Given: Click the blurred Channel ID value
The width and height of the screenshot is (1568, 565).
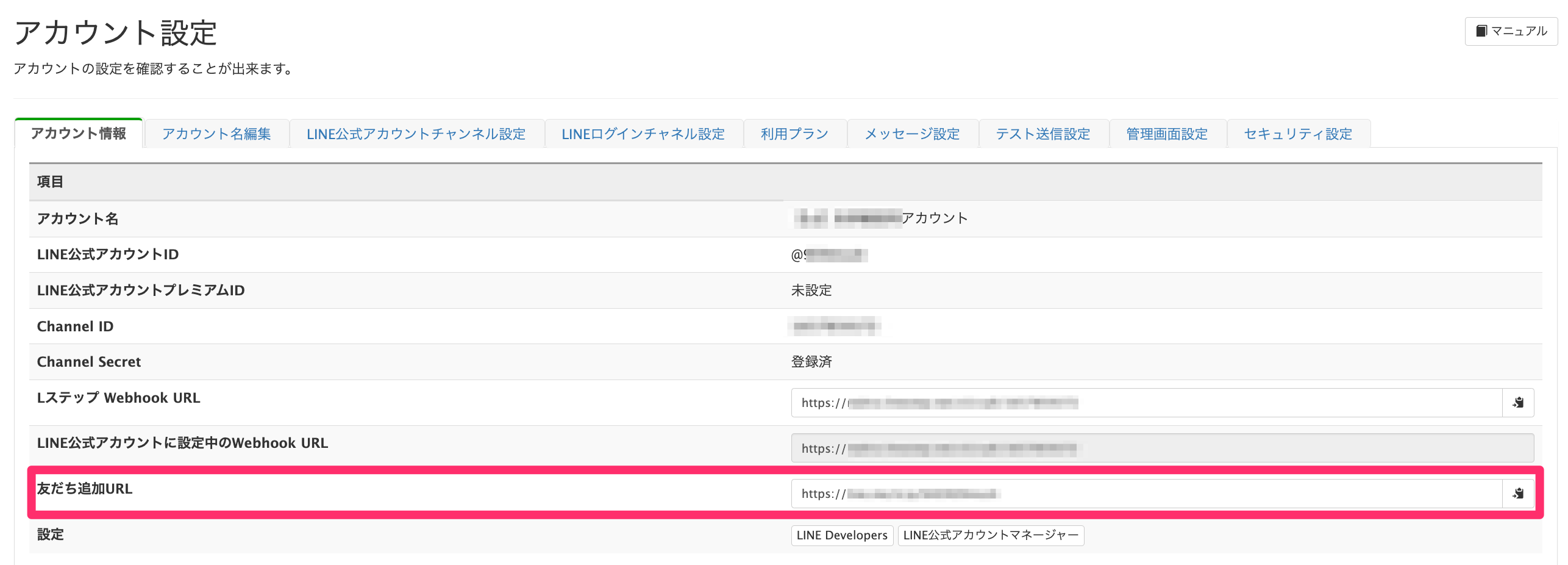Looking at the screenshot, I should 835,326.
